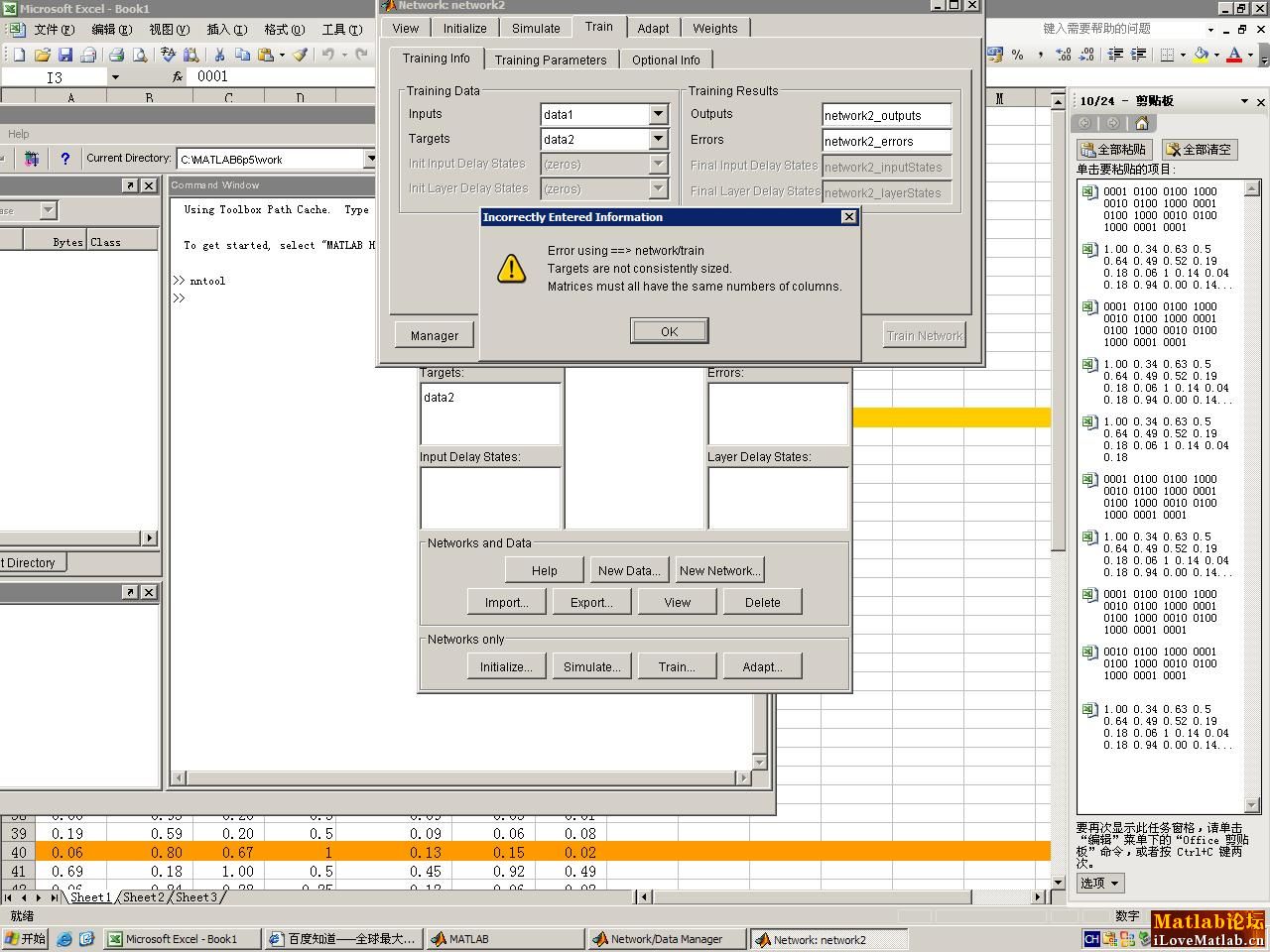Click 全部粘贴 paste all button
Image resolution: width=1270 pixels, height=952 pixels.
1114,149
